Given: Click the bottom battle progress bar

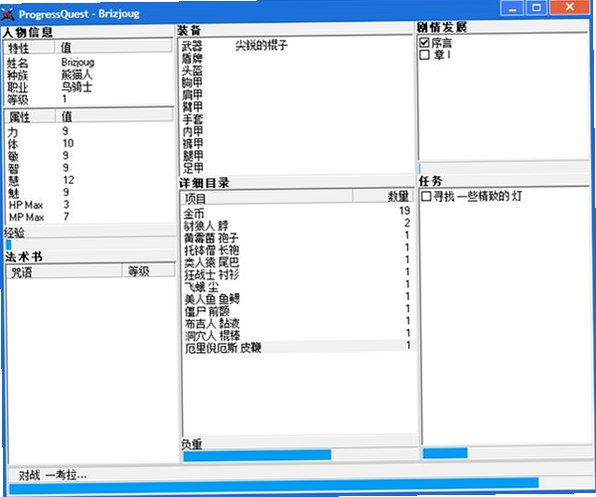Looking at the screenshot, I should click(300, 489).
